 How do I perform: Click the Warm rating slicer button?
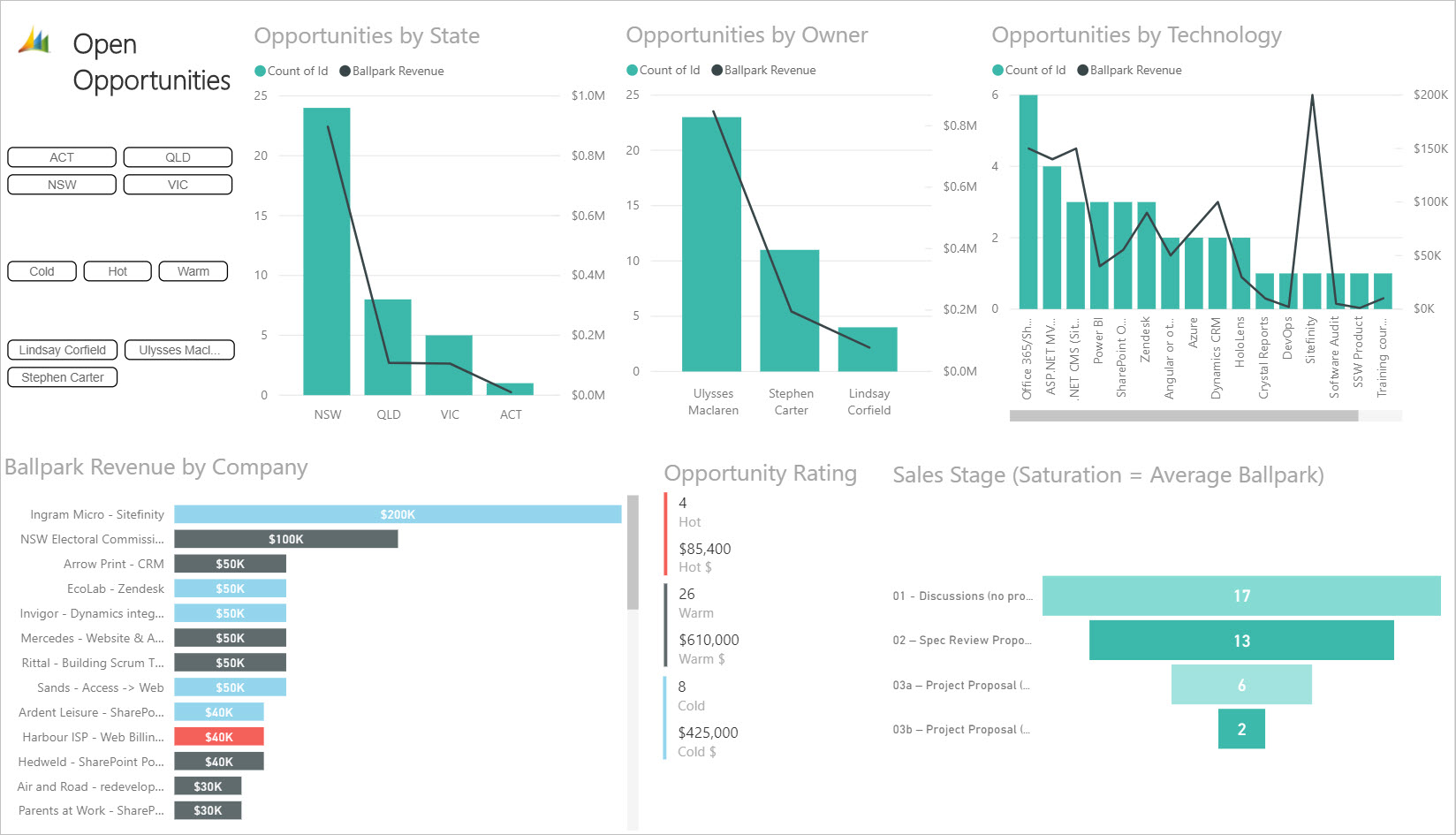click(193, 271)
